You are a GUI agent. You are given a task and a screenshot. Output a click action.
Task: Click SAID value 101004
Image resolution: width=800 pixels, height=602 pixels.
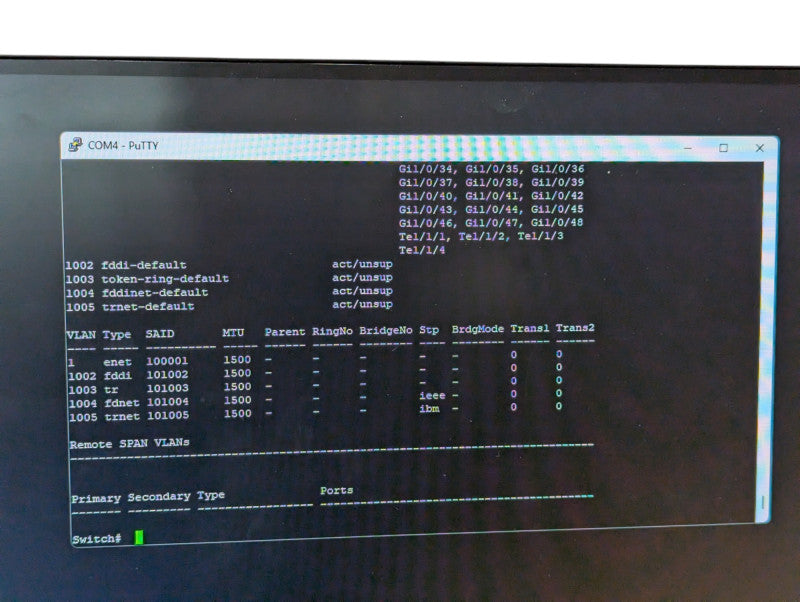(167, 402)
